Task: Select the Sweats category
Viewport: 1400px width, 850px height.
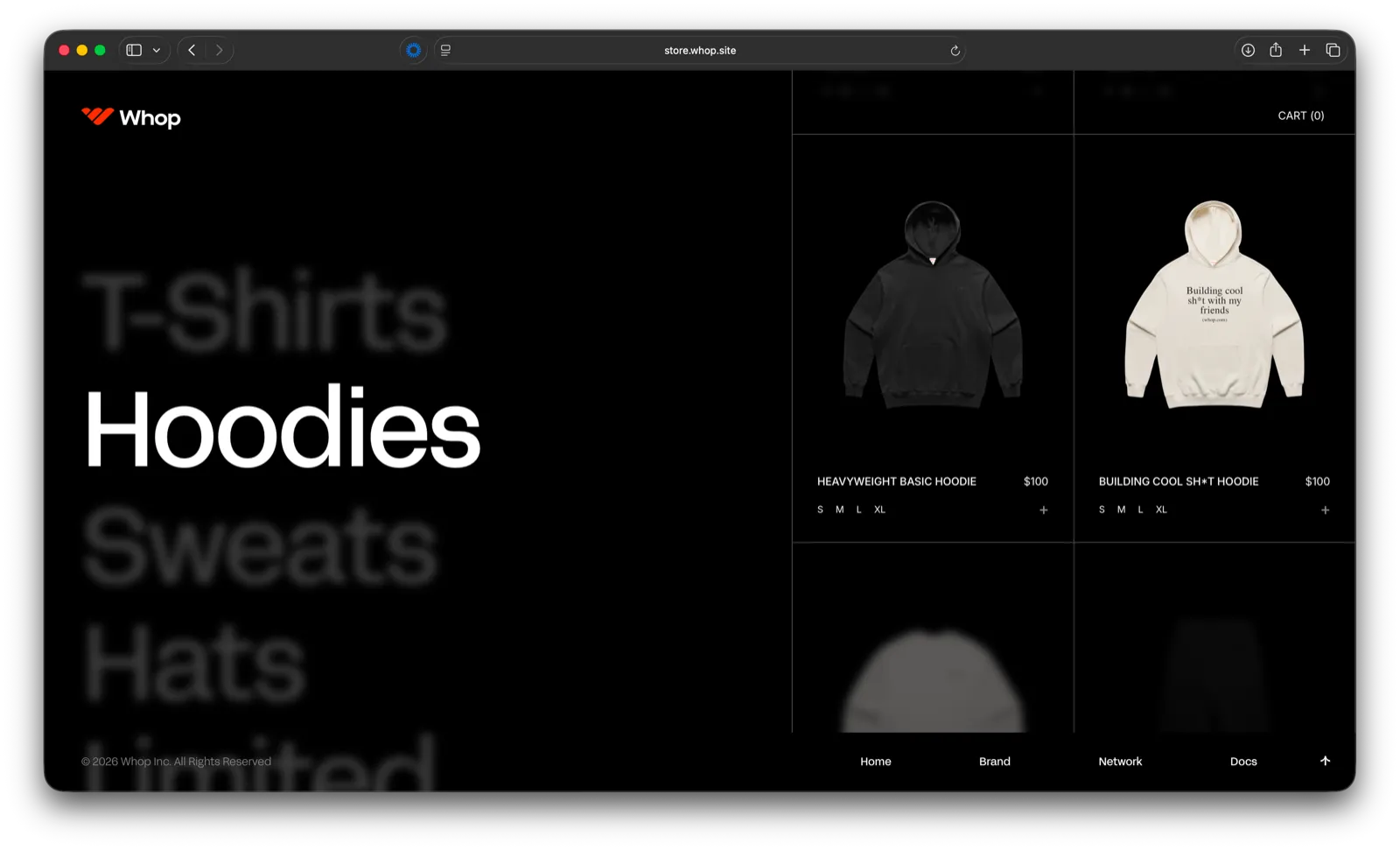Action: click(260, 545)
